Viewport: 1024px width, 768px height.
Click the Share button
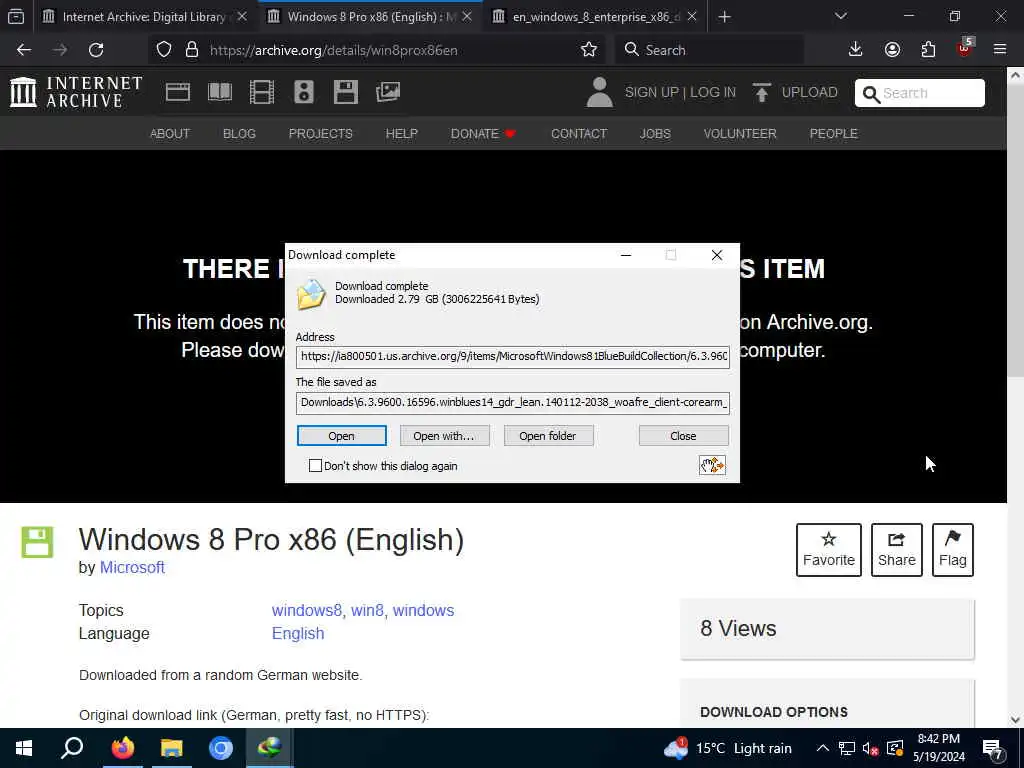click(897, 550)
